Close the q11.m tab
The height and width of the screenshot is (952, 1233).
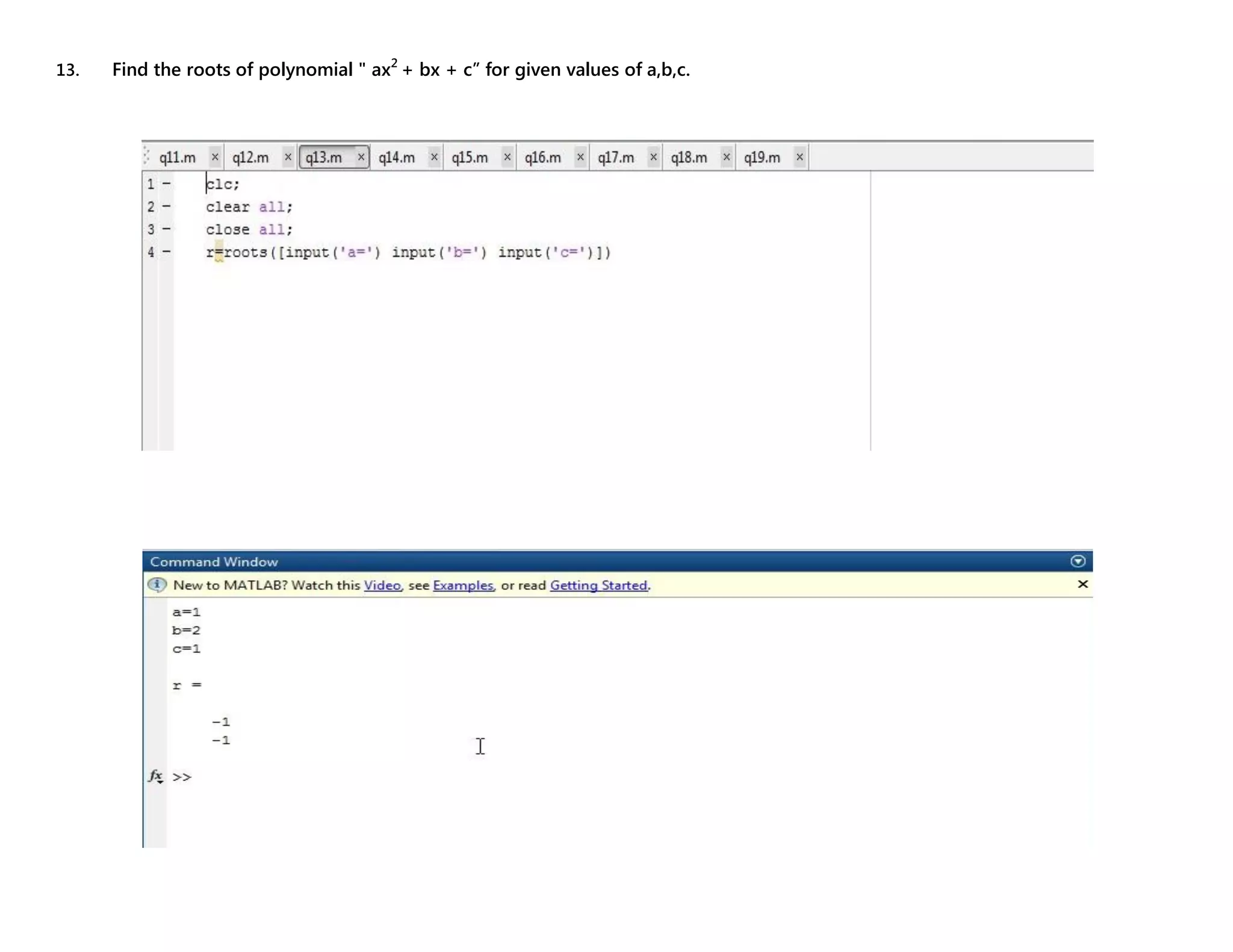pos(215,157)
